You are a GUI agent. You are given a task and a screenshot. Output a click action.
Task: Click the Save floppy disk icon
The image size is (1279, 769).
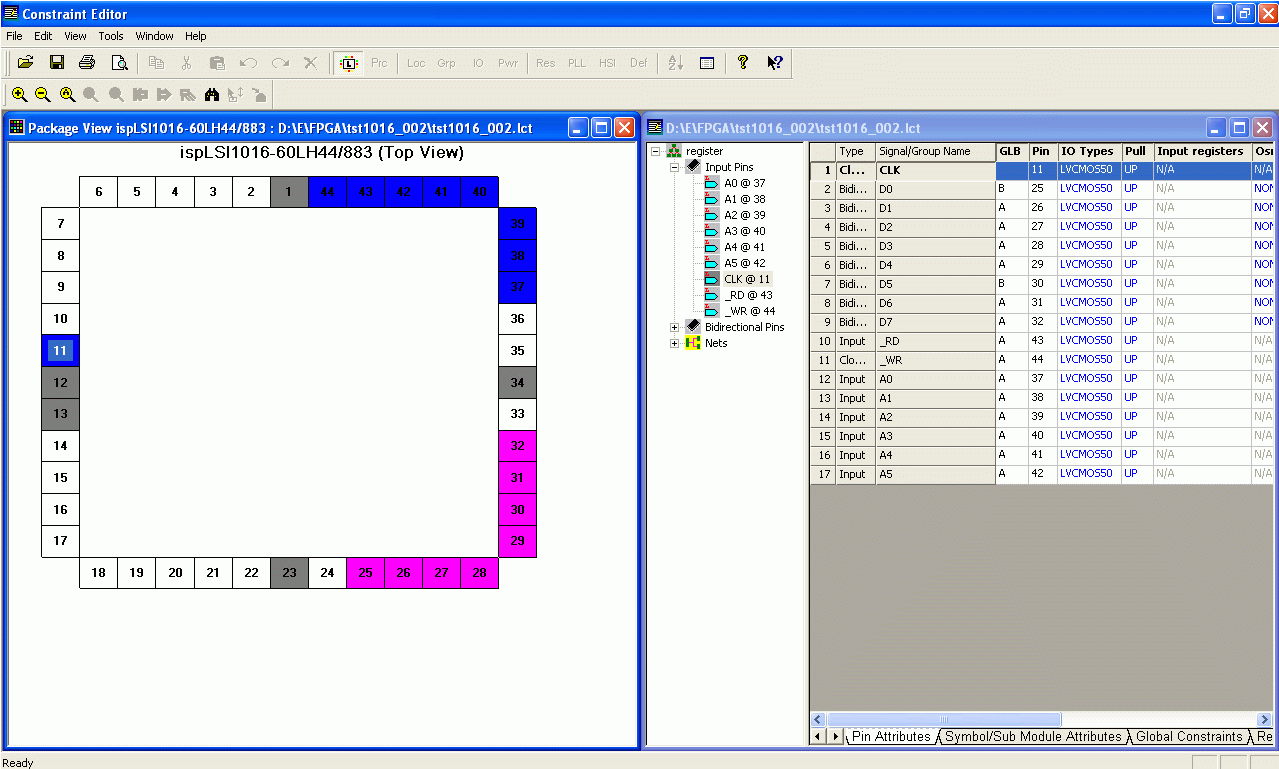(x=57, y=63)
